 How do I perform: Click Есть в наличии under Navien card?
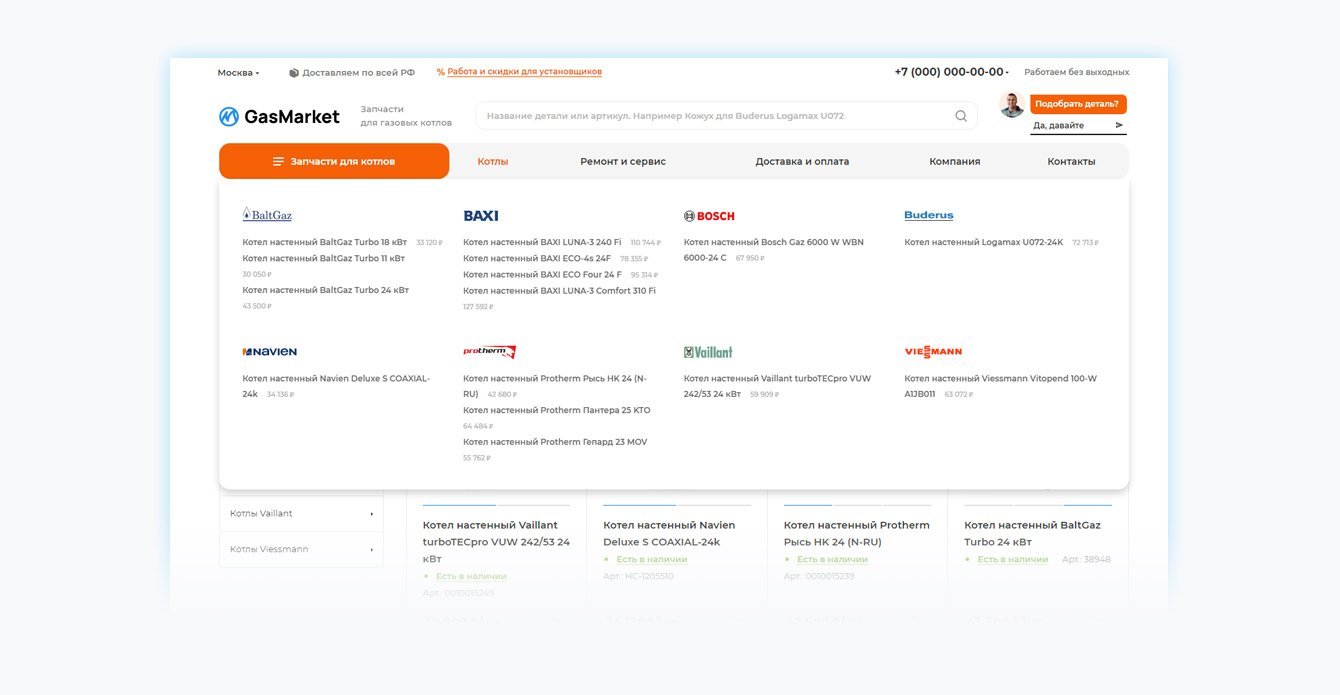click(x=652, y=559)
